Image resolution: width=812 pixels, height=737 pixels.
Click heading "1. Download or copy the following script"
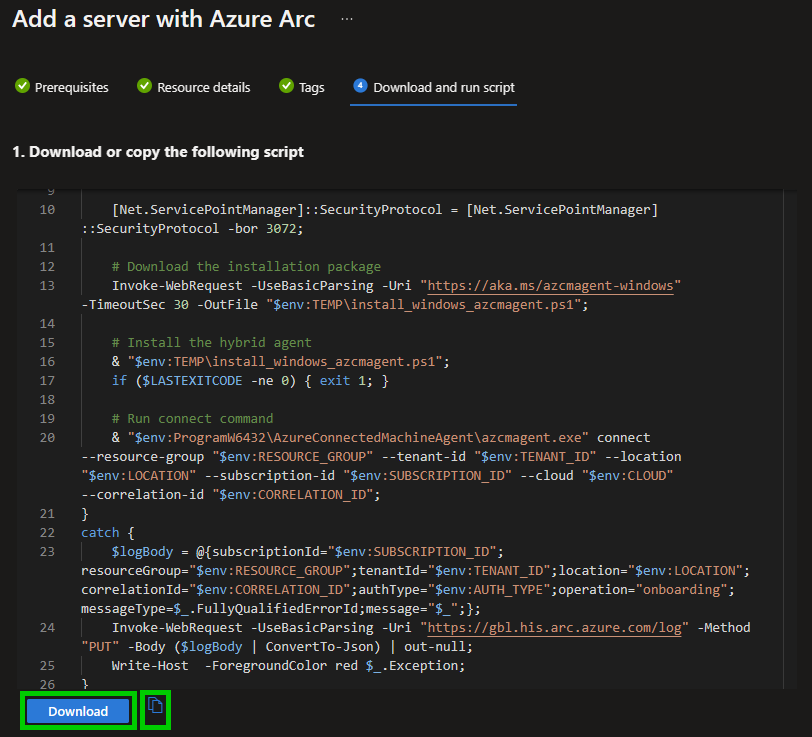(x=158, y=152)
